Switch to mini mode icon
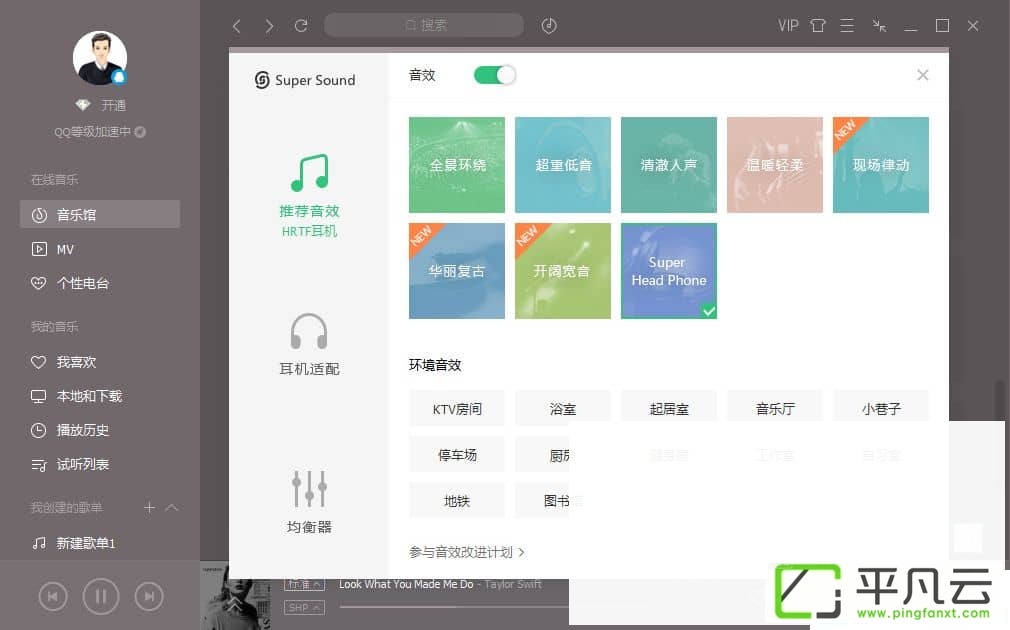Viewport: 1010px width, 630px height. pos(879,26)
